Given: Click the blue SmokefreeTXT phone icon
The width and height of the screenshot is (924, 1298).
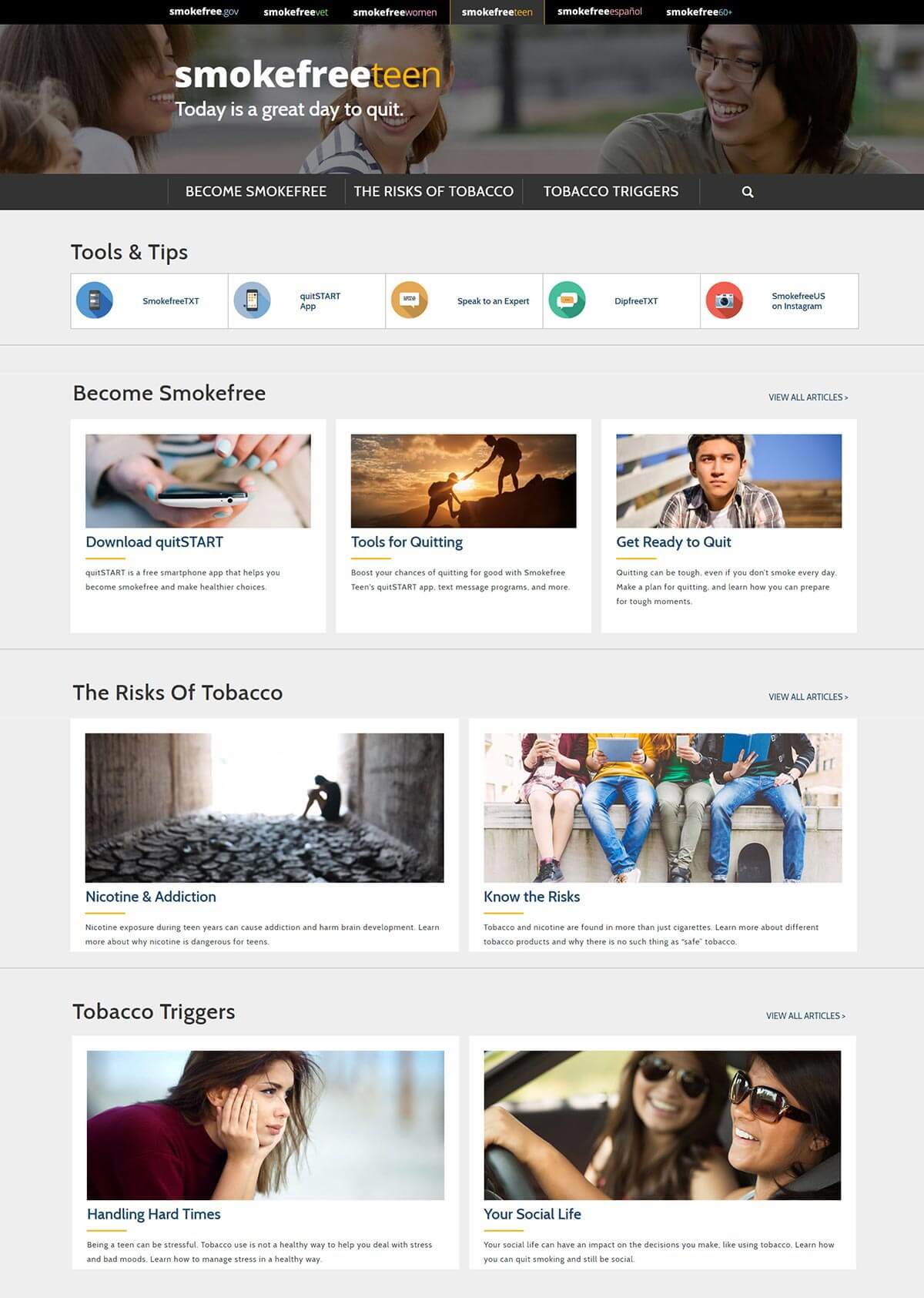Looking at the screenshot, I should click(x=95, y=300).
